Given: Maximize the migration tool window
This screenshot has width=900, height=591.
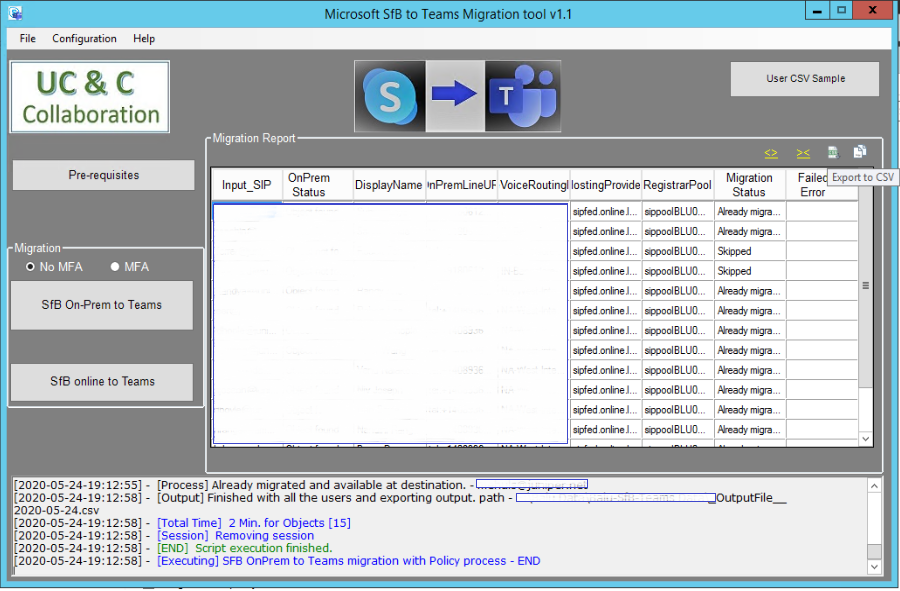Looking at the screenshot, I should [841, 10].
